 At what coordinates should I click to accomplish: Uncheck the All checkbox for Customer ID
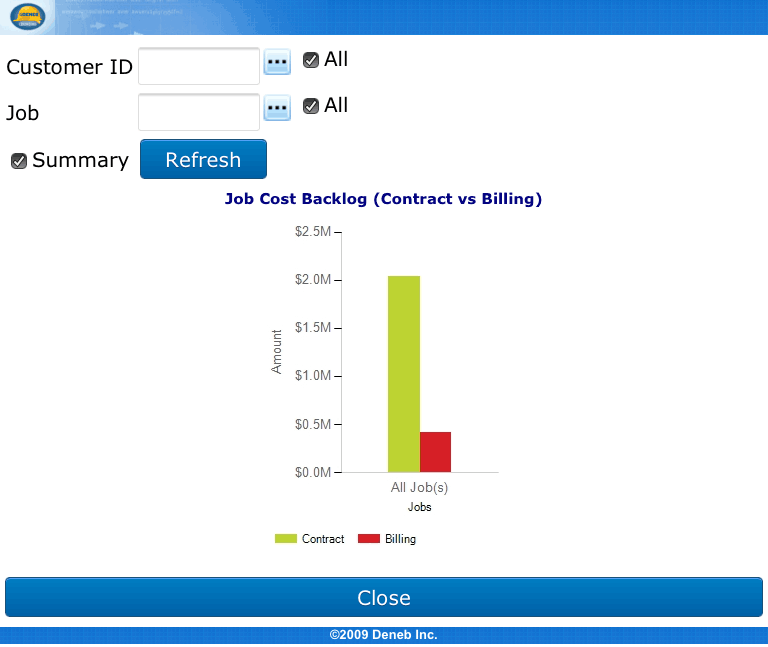coord(311,60)
